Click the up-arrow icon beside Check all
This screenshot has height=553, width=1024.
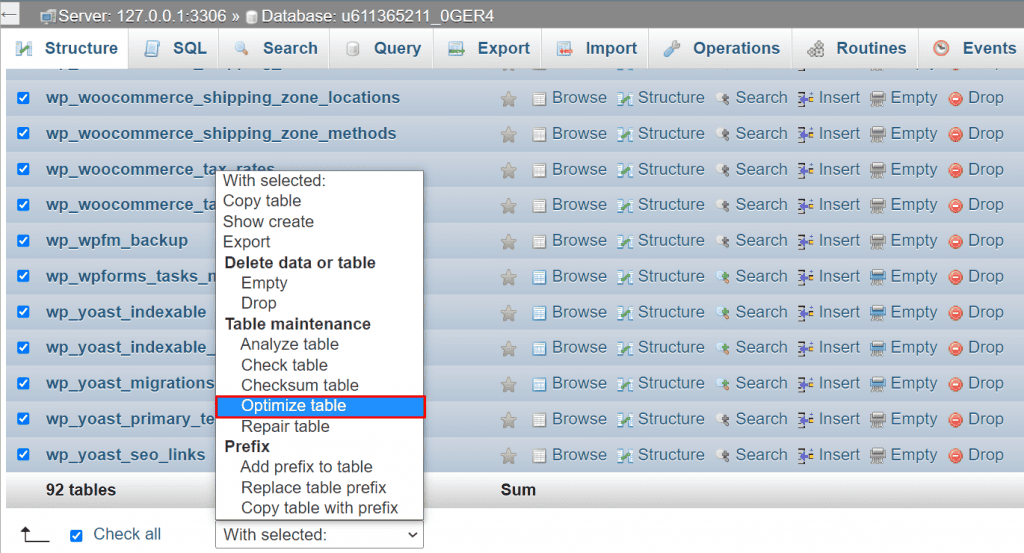click(x=34, y=535)
